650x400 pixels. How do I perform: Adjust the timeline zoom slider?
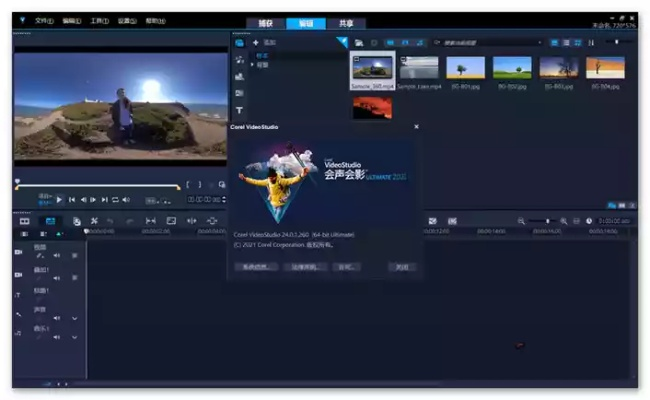547,221
